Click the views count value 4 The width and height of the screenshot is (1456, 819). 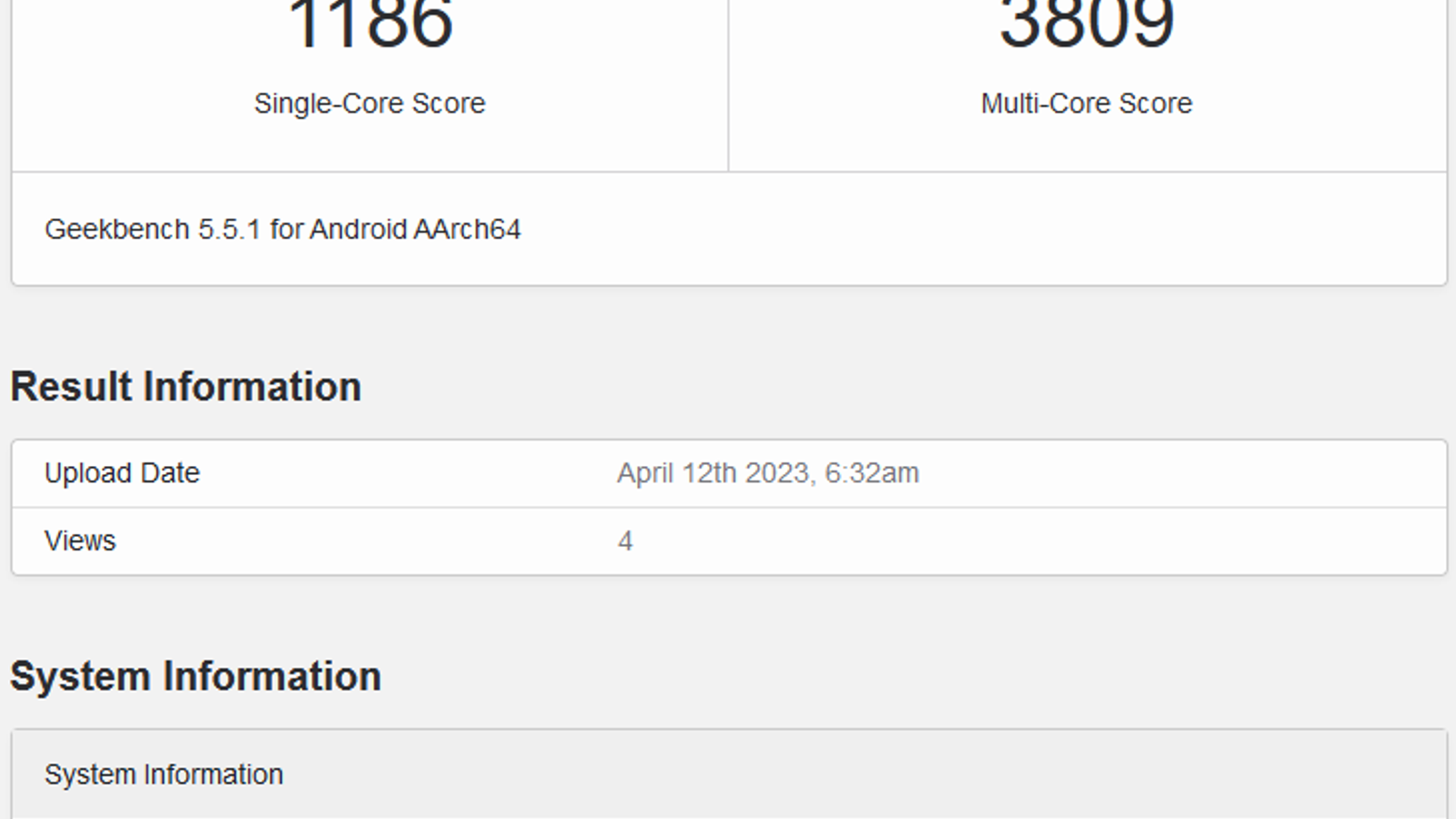[x=625, y=541]
